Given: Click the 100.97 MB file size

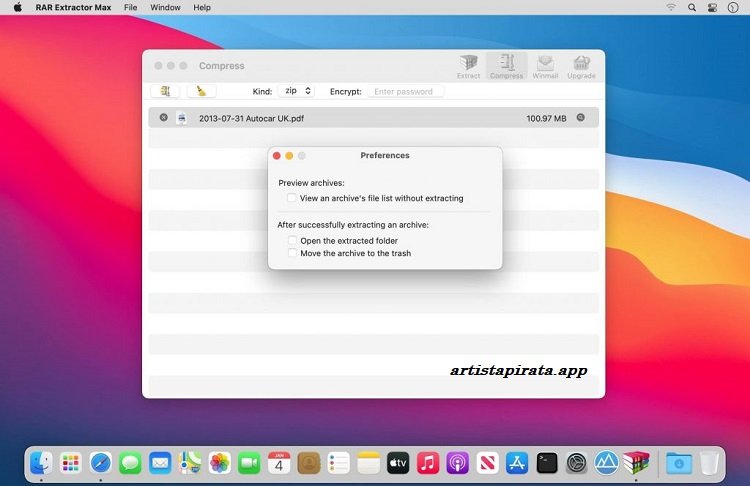Looking at the screenshot, I should coord(546,118).
